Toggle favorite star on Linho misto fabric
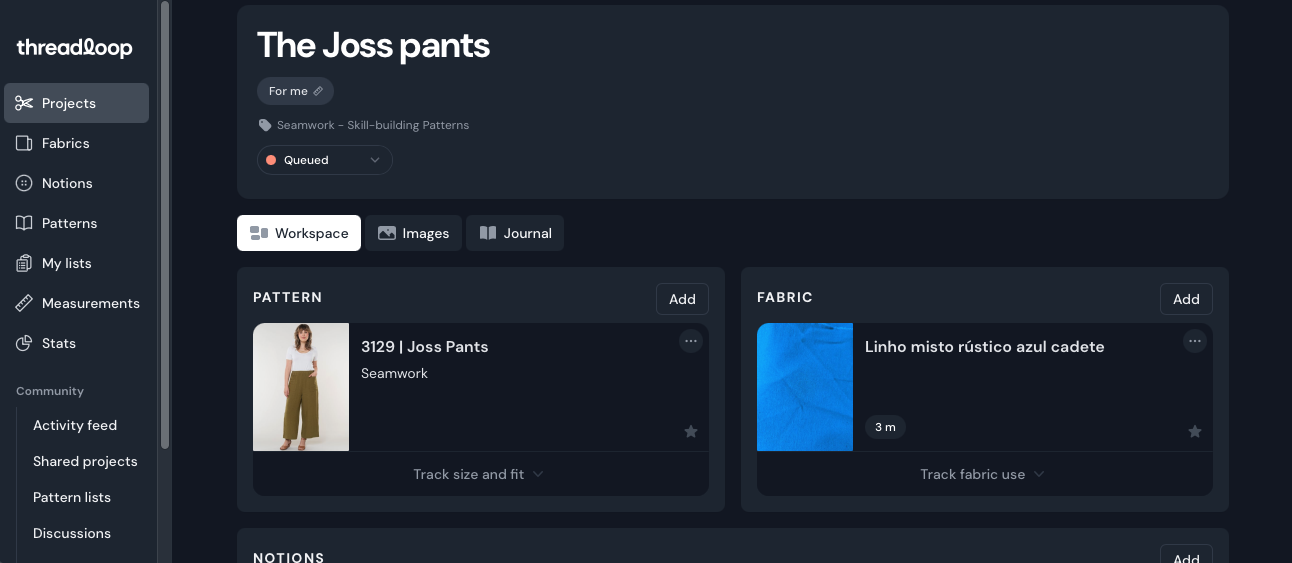1292x563 pixels. point(1195,431)
